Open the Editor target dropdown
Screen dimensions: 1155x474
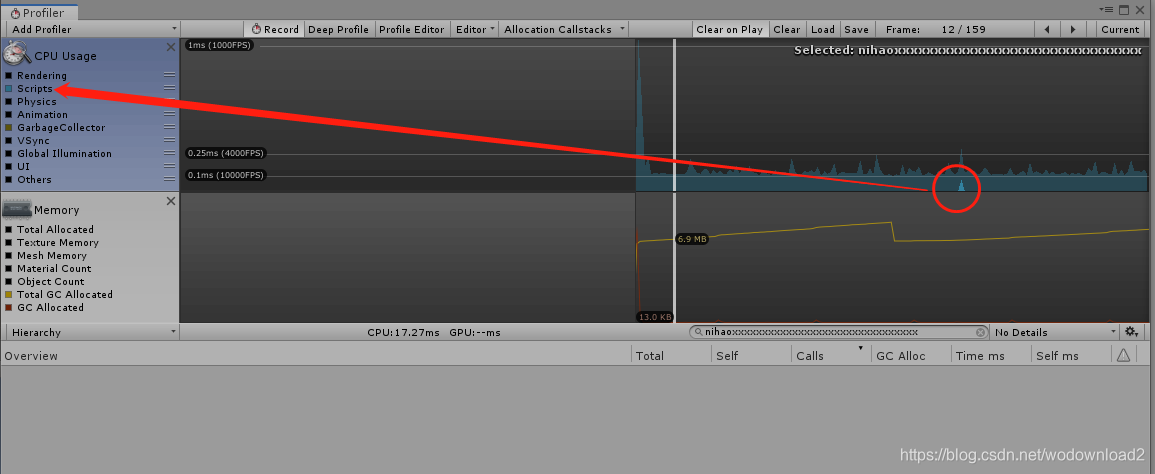475,29
